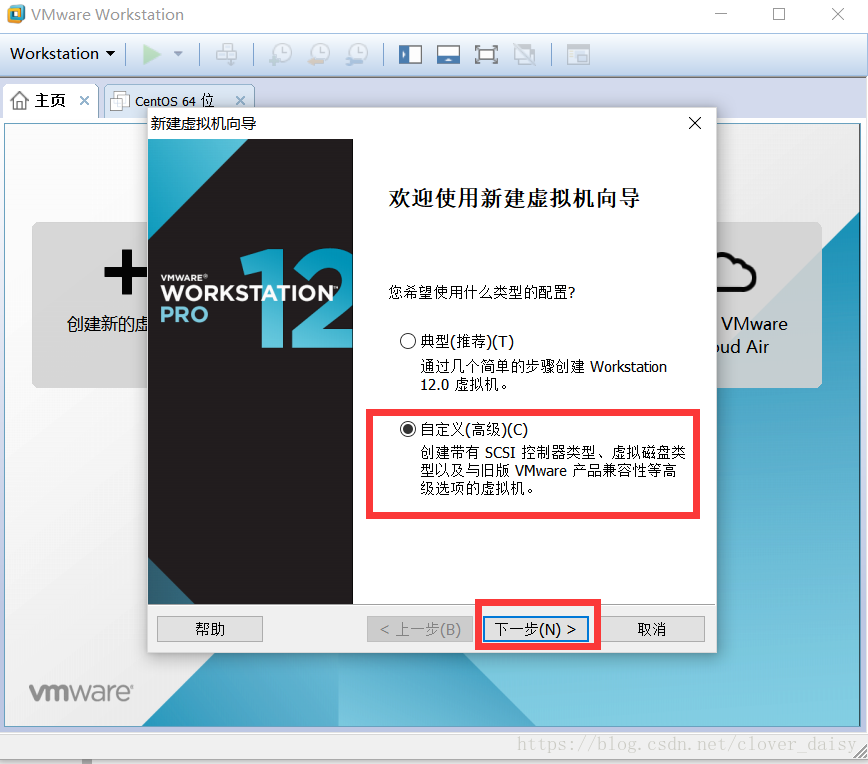The width and height of the screenshot is (868, 764).
Task: Click the 下一步(N) next button
Action: click(536, 629)
